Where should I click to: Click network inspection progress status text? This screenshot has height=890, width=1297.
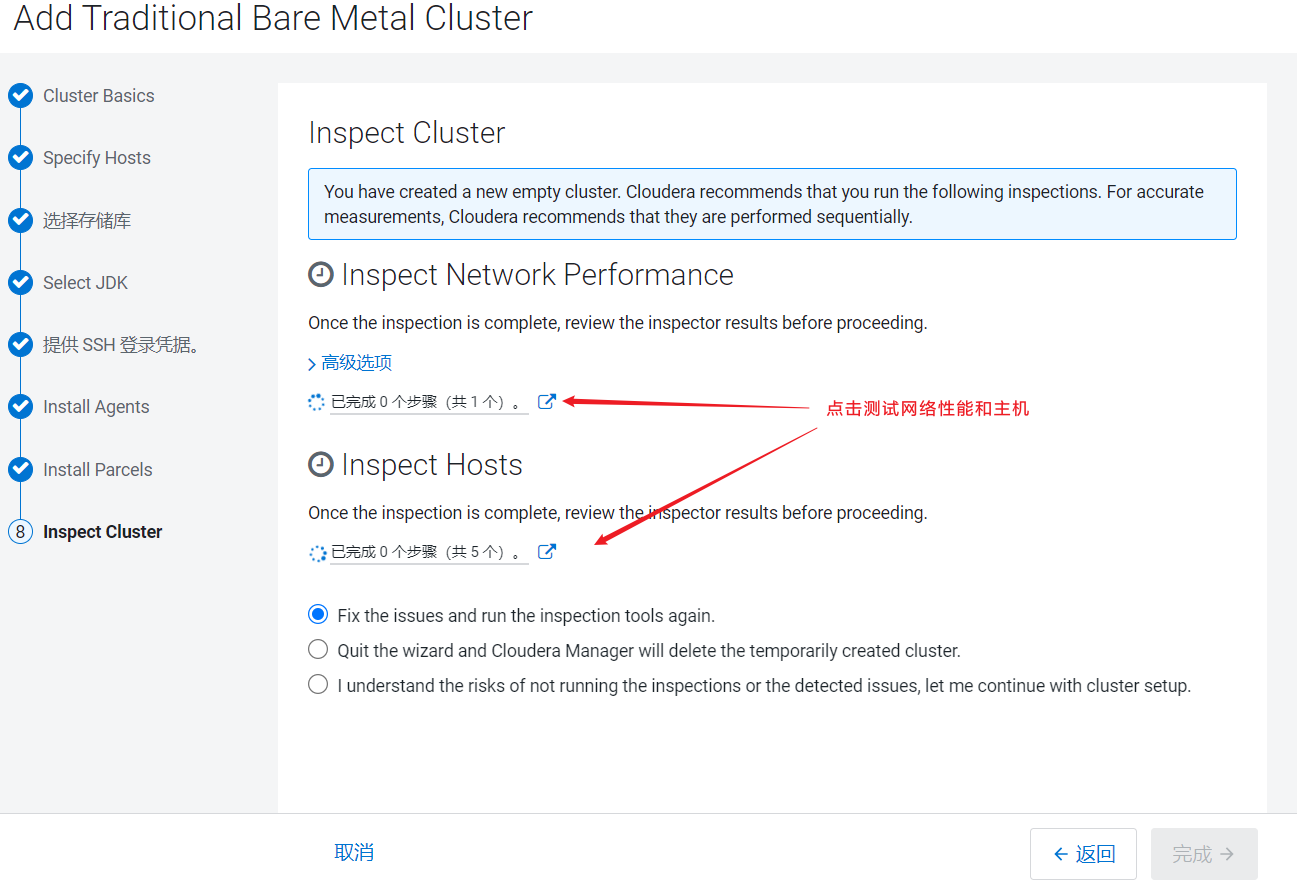[429, 402]
